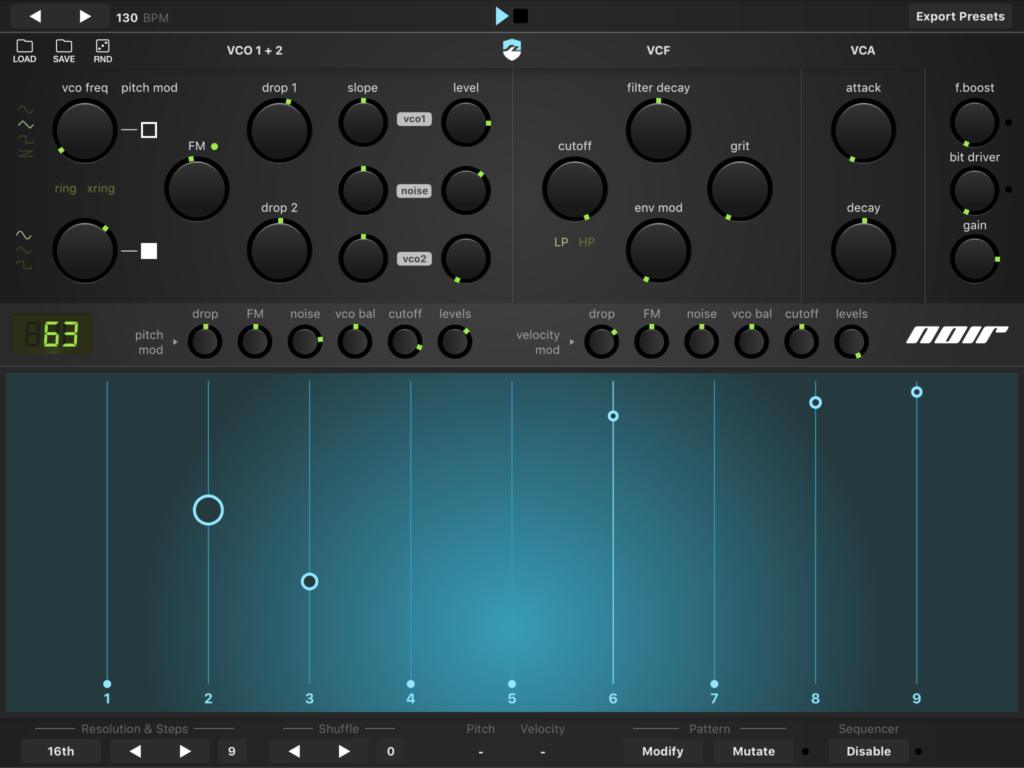The image size is (1024, 768).
Task: Select the step 6 sequencer node
Action: (x=613, y=416)
